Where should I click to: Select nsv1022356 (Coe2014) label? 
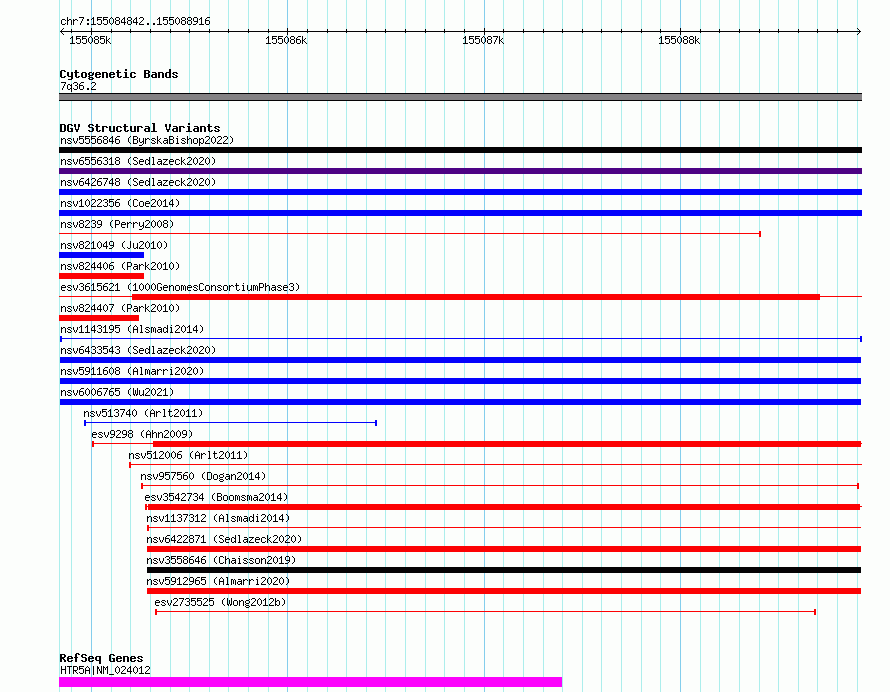(x=120, y=203)
